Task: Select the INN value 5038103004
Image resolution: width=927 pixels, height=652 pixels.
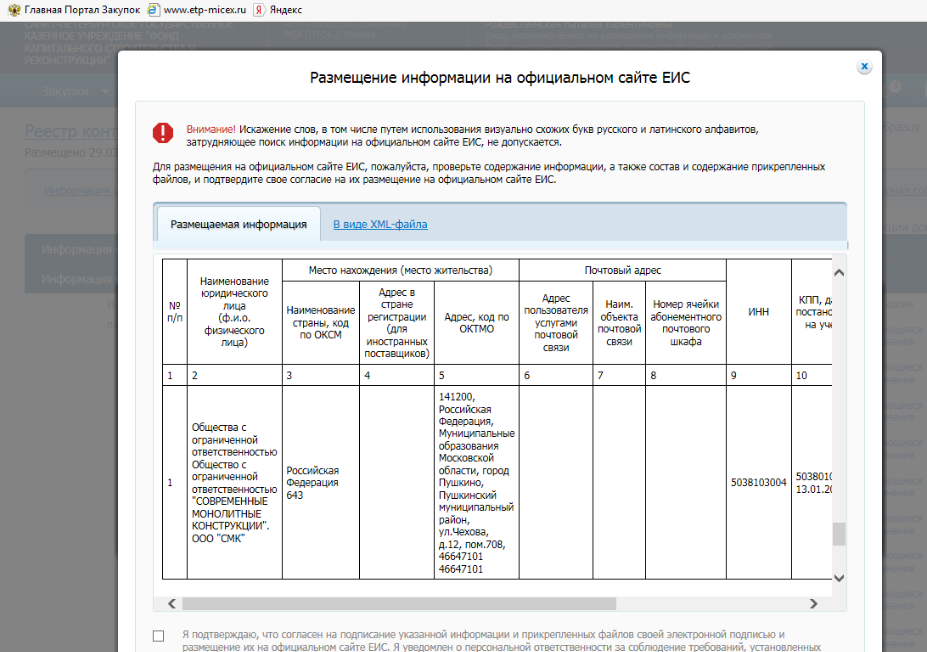Action: click(x=759, y=482)
